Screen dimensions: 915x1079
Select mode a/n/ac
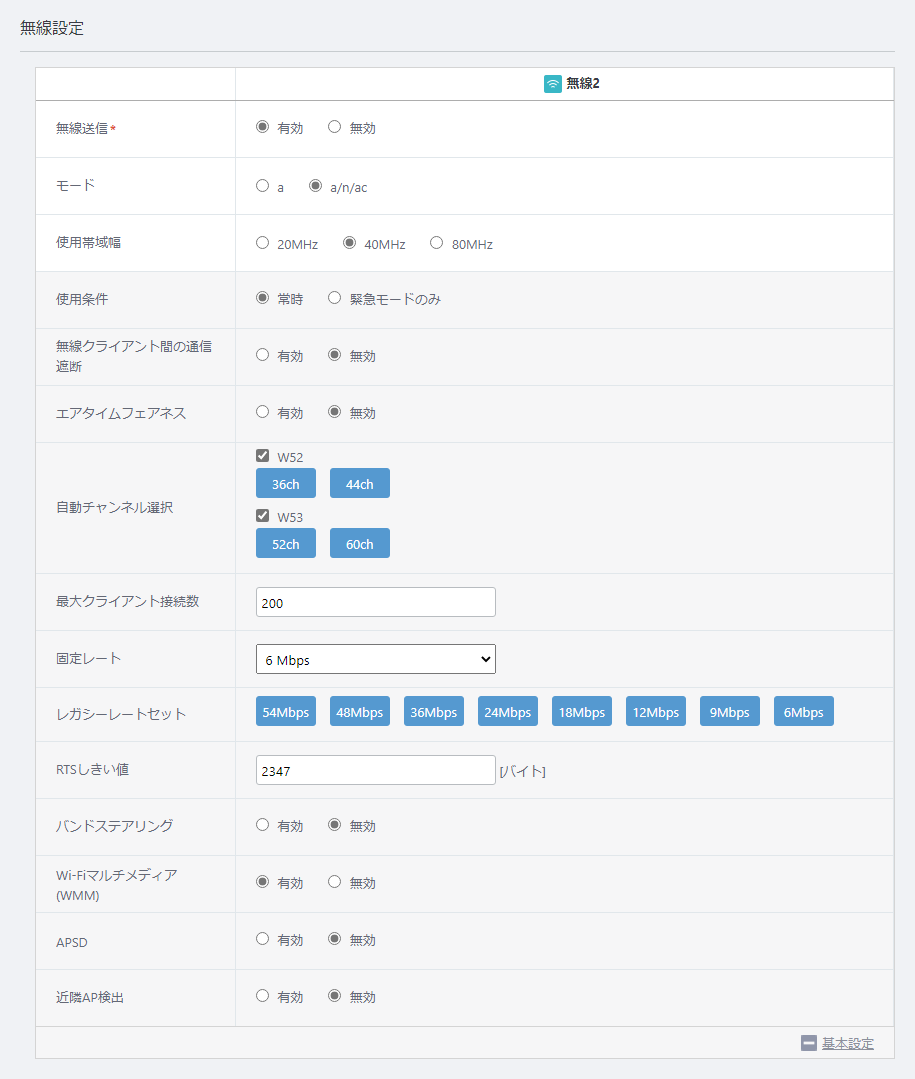tap(315, 186)
